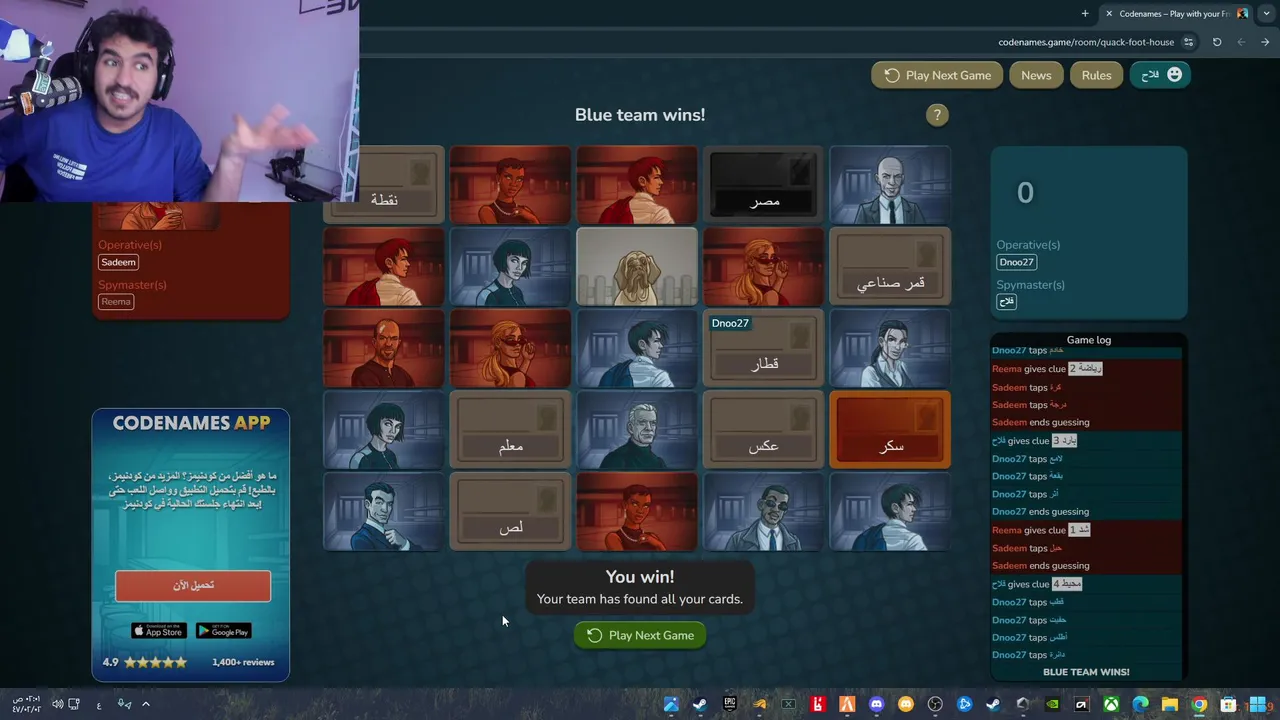Viewport: 1280px width, 720px height.
Task: Open File Explorer from the taskbar
Action: [x=1169, y=704]
